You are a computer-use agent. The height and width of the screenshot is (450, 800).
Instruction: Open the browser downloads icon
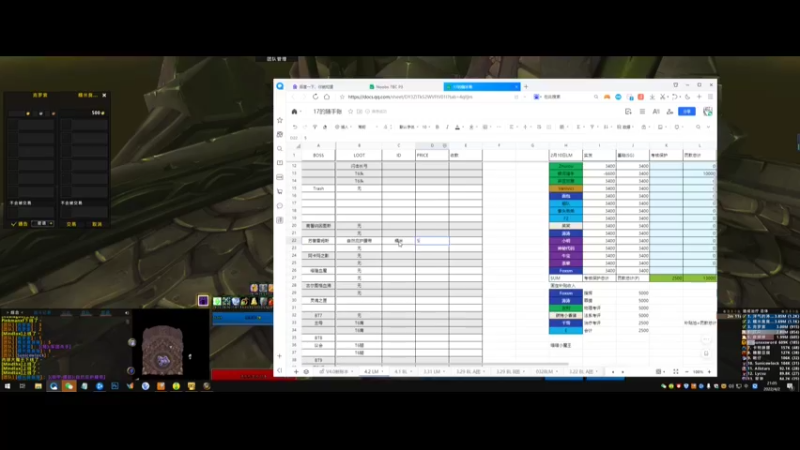(x=652, y=97)
